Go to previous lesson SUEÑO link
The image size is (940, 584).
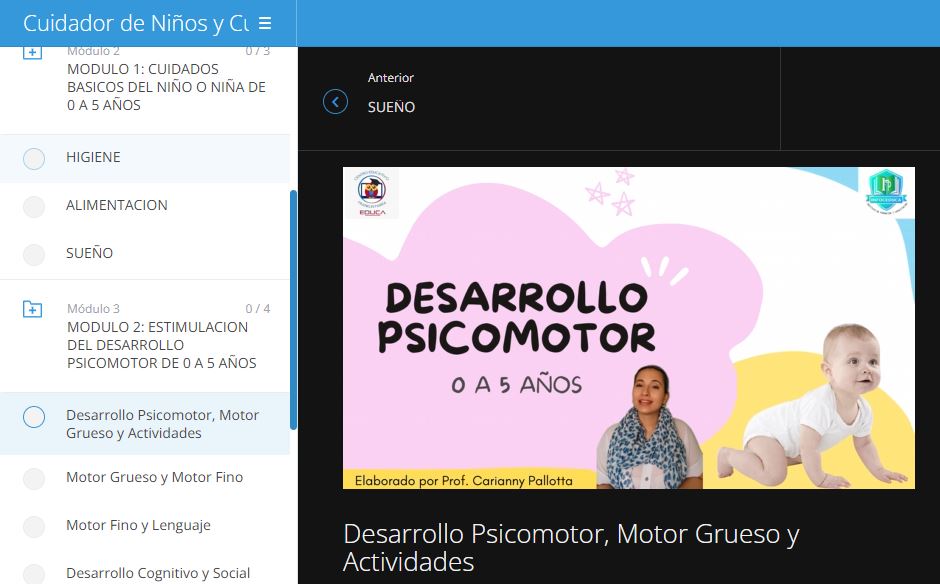[391, 107]
